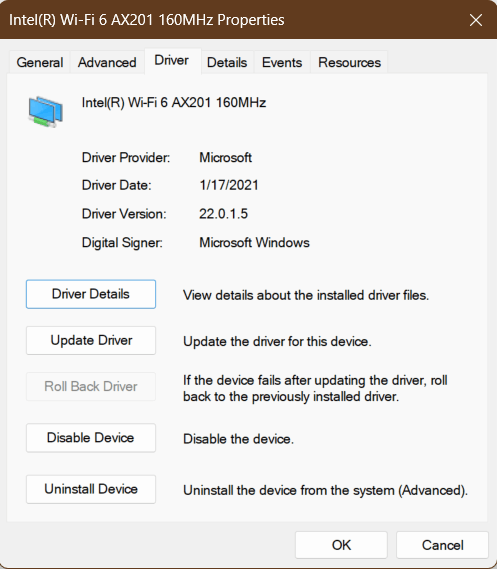The image size is (497, 569).
Task: Confirm with the OK button
Action: click(341, 545)
